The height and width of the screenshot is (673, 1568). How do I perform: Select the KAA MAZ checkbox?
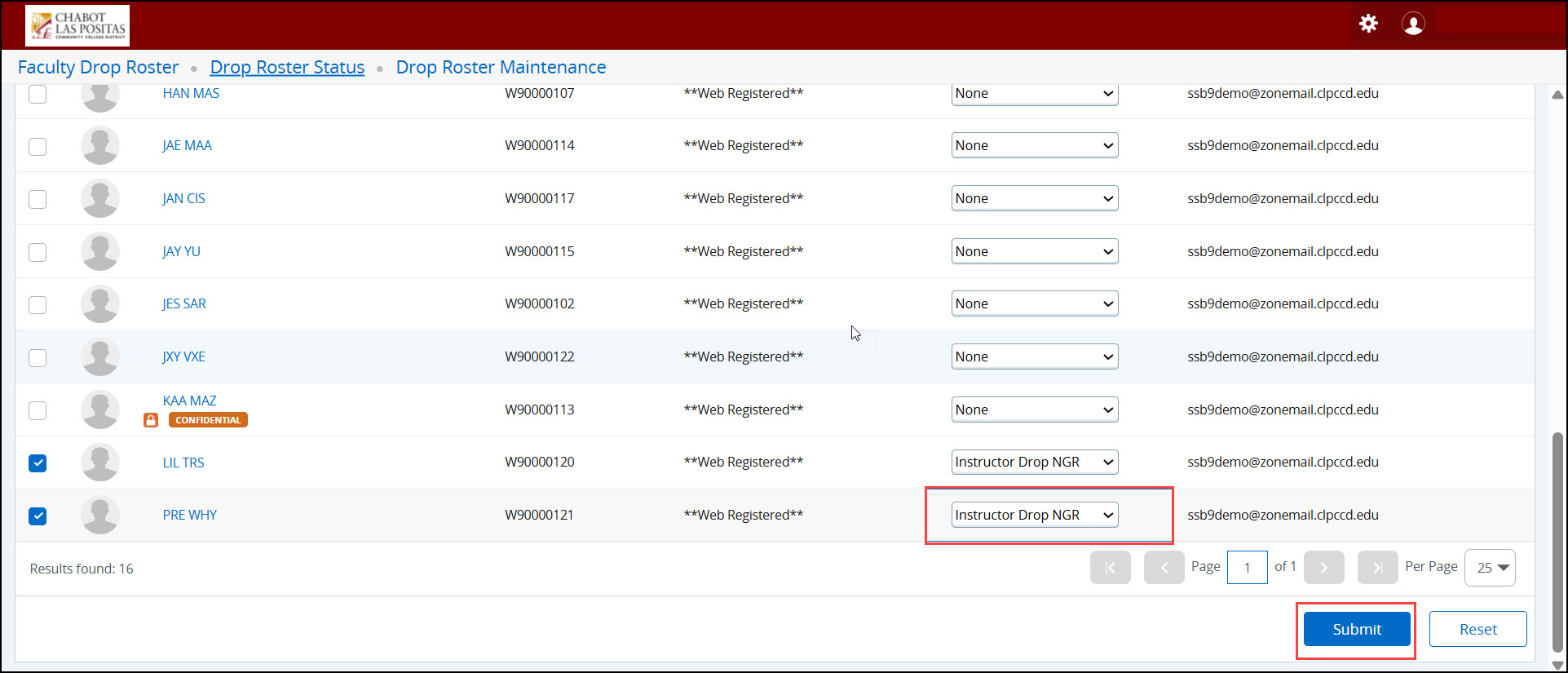tap(38, 410)
